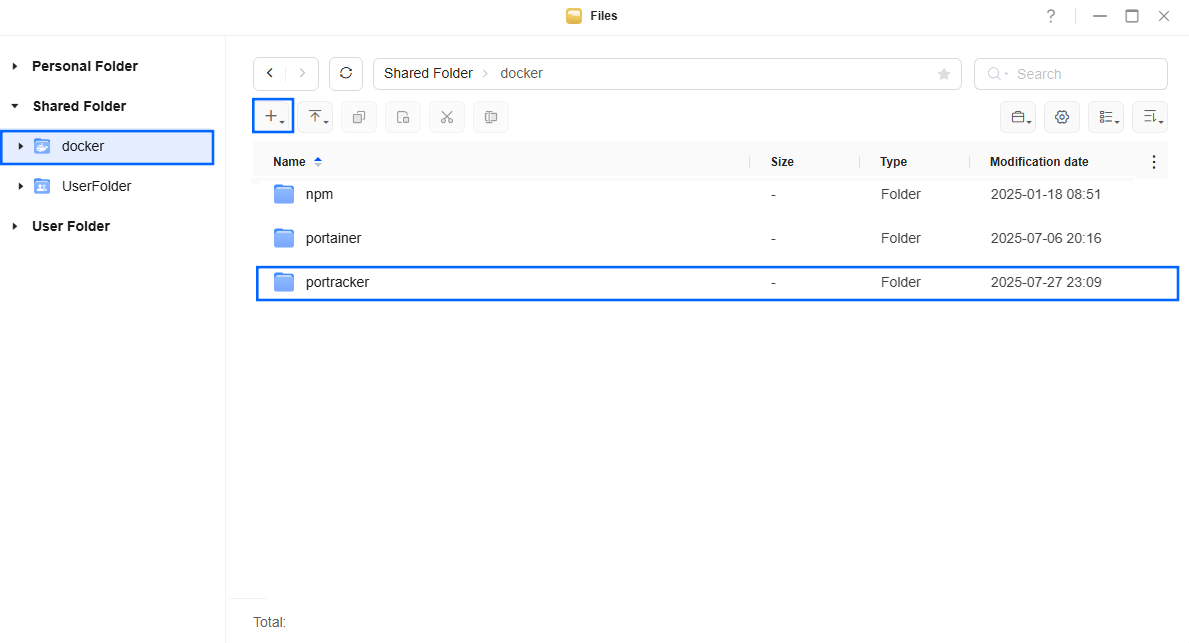Toggle Name column sort arrow

[318, 162]
